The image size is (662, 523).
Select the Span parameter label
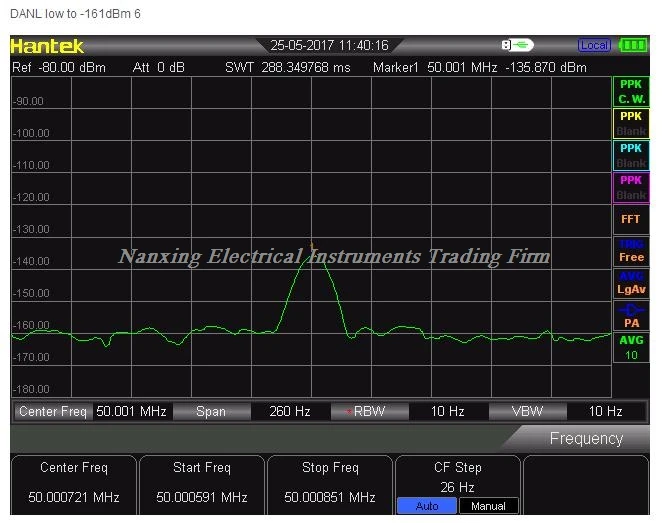click(x=211, y=412)
